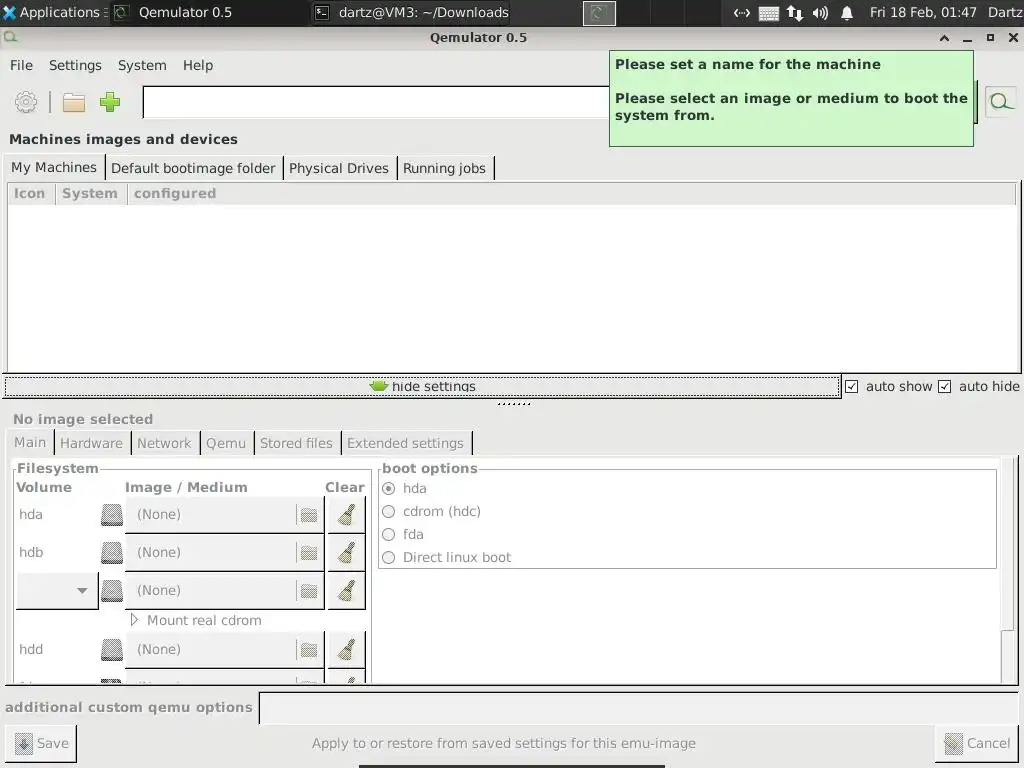Open the System menu

click(142, 65)
